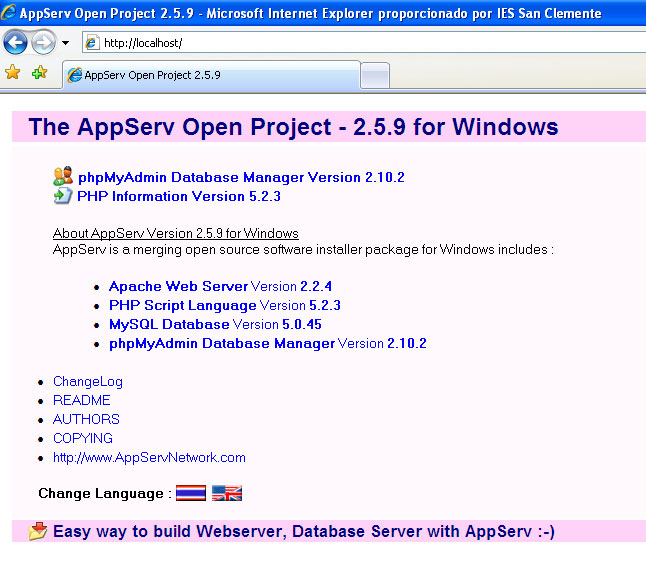Click the 'About AppServ Version 2.5.9 for Windows' heading

click(x=176, y=233)
